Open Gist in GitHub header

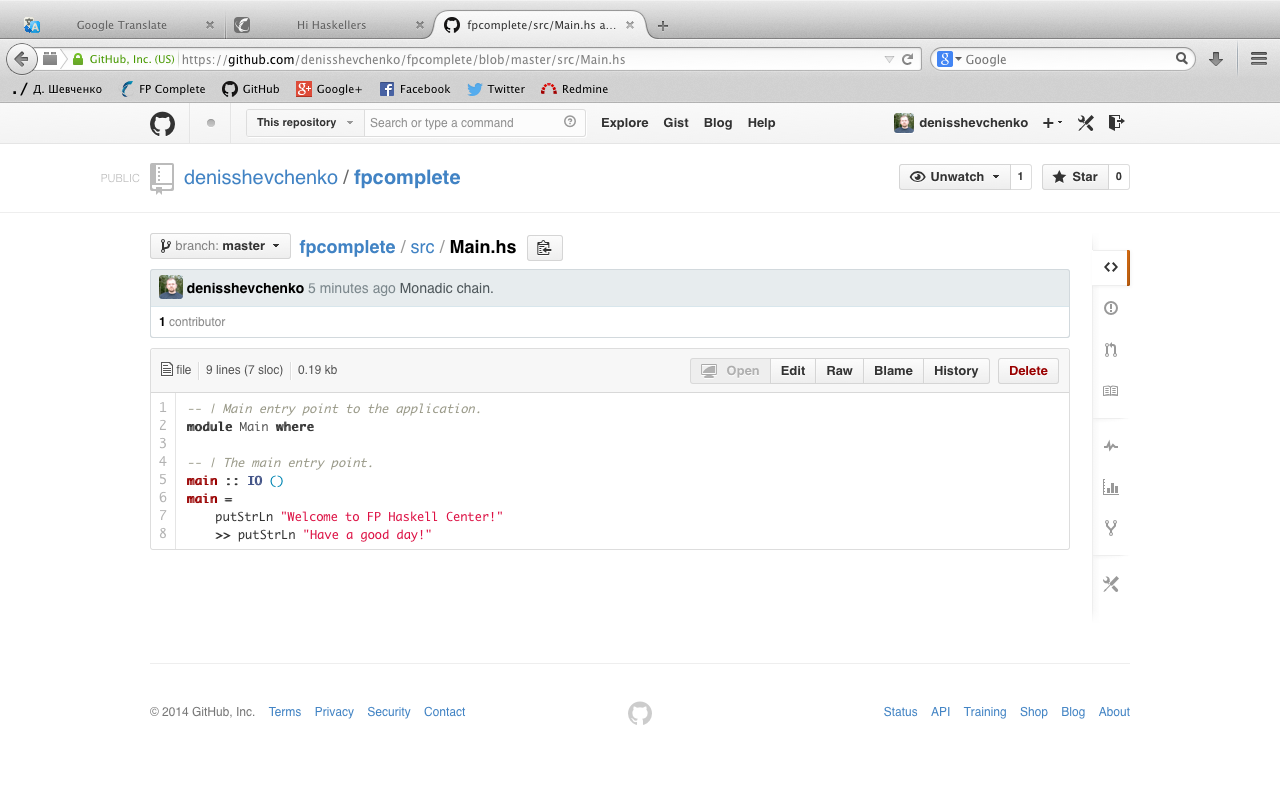(x=676, y=123)
